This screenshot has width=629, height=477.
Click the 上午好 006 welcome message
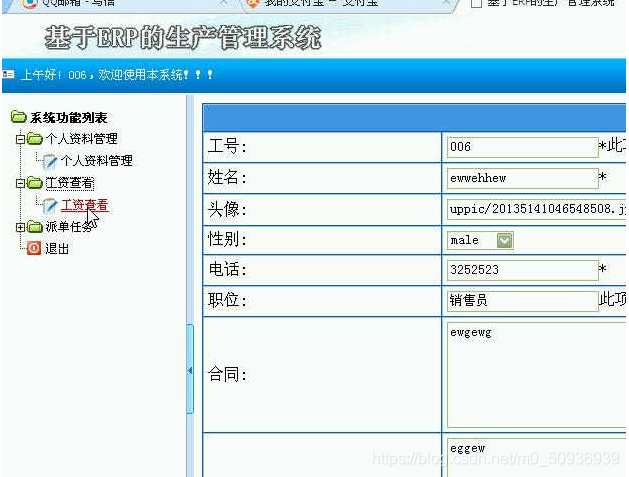tap(117, 75)
